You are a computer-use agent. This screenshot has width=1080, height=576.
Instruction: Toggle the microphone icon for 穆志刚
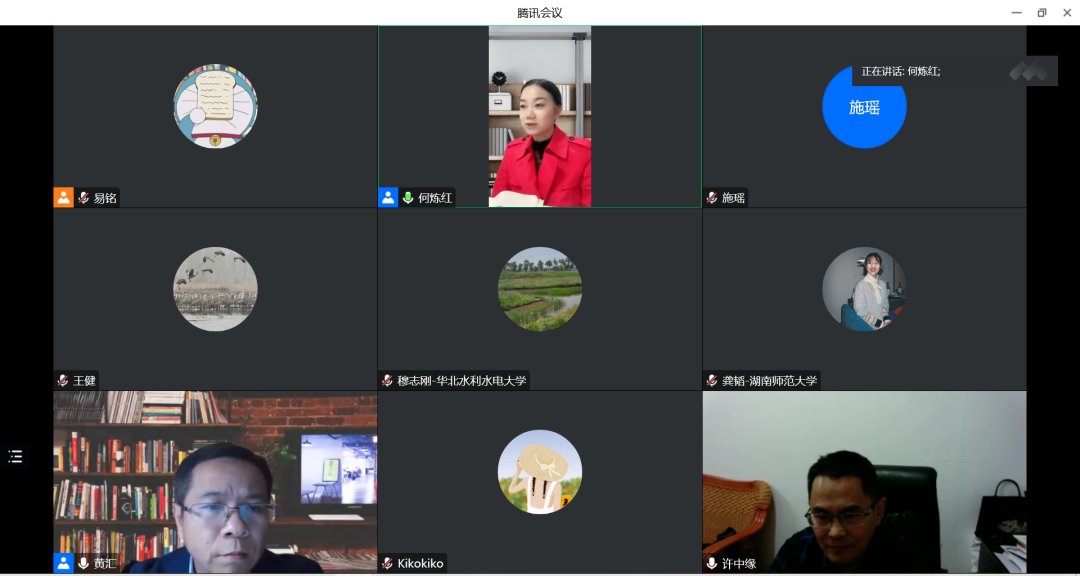[387, 381]
